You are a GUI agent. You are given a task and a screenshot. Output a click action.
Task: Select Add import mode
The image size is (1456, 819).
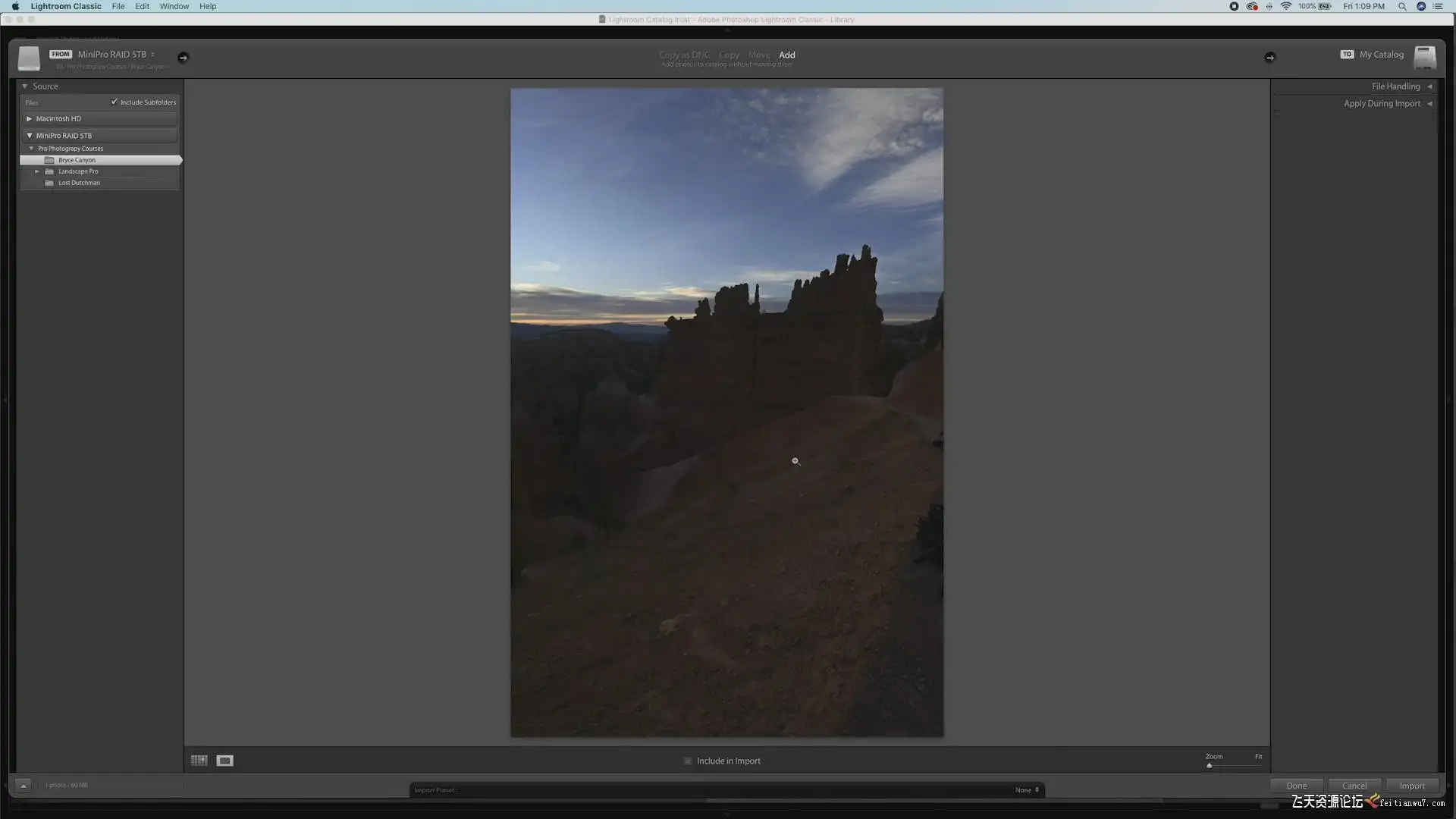click(x=787, y=55)
